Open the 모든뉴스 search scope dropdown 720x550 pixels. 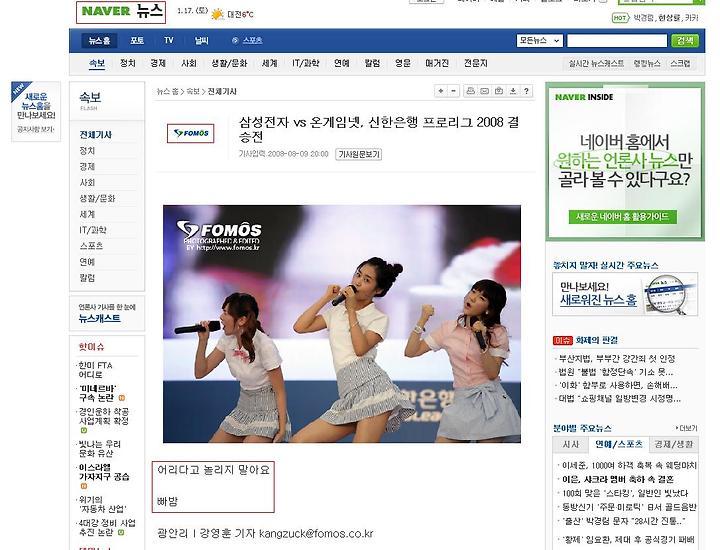pos(539,41)
